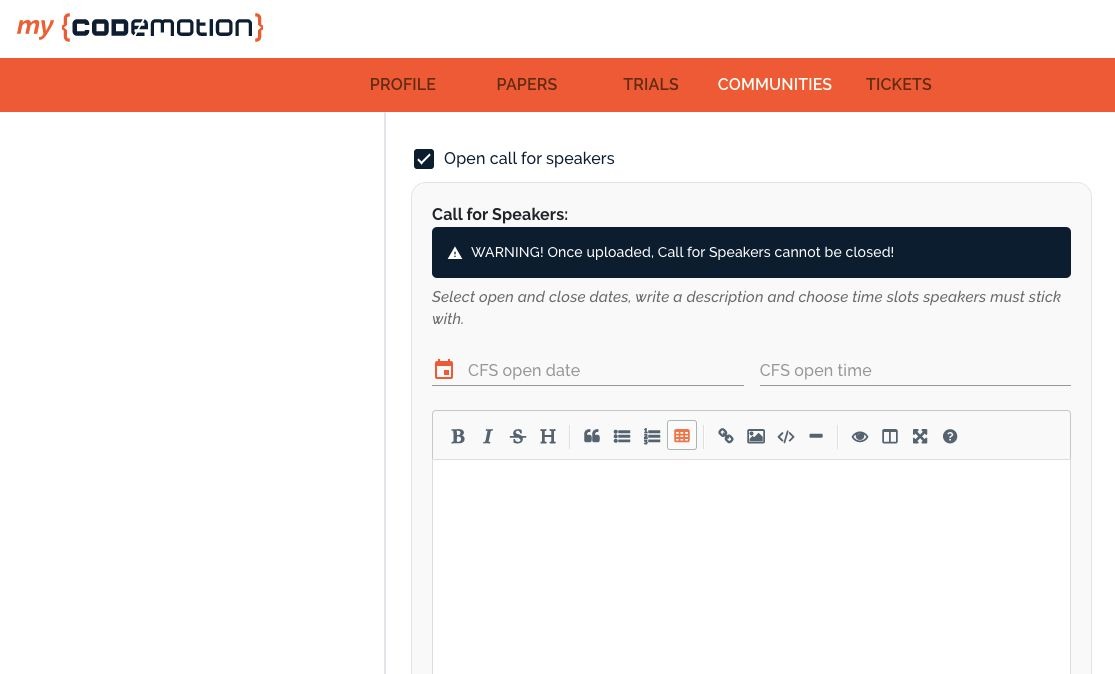Image resolution: width=1115 pixels, height=674 pixels.
Task: Create an ordered list
Action: pyautogui.click(x=652, y=436)
